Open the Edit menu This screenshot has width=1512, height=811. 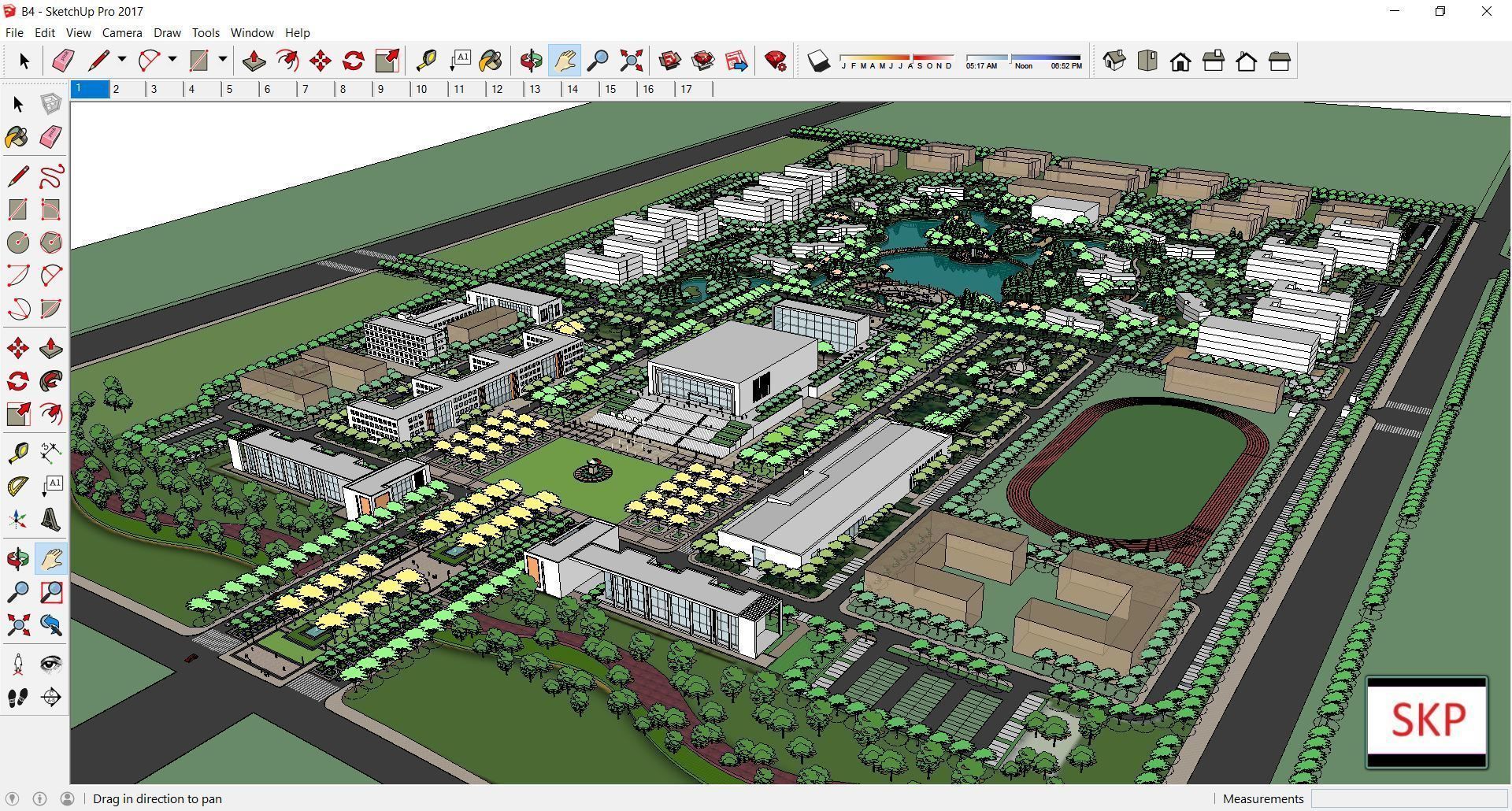point(44,32)
